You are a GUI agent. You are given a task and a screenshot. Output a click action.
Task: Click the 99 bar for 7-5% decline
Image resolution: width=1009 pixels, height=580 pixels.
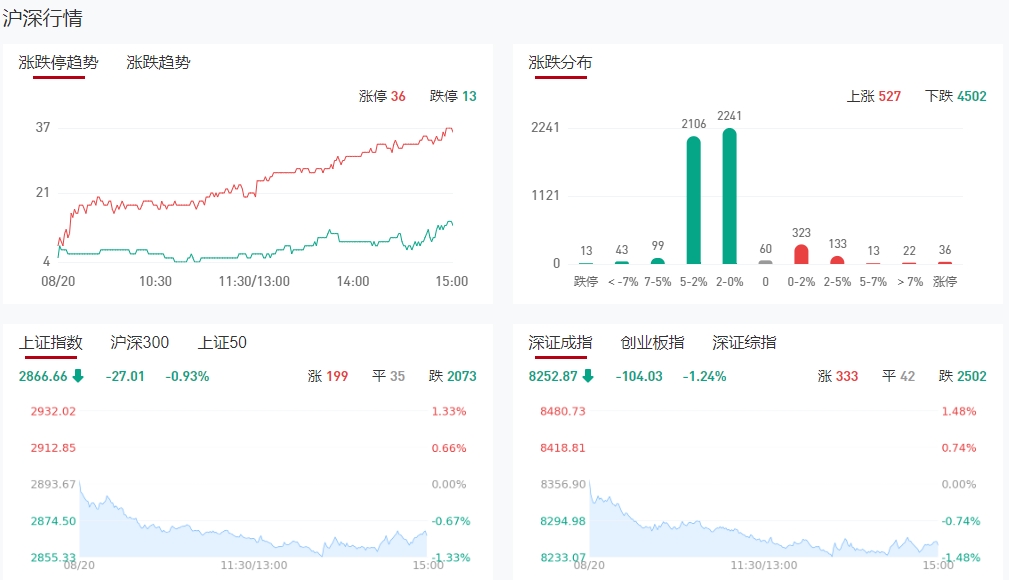[658, 261]
